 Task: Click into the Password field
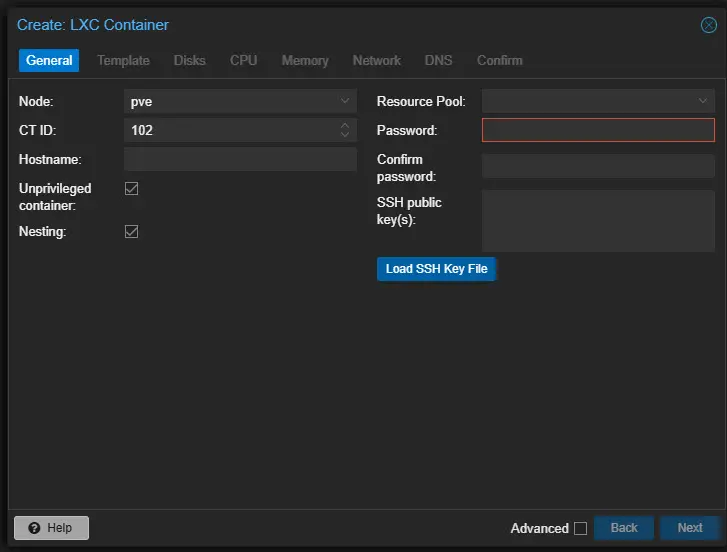tap(598, 130)
